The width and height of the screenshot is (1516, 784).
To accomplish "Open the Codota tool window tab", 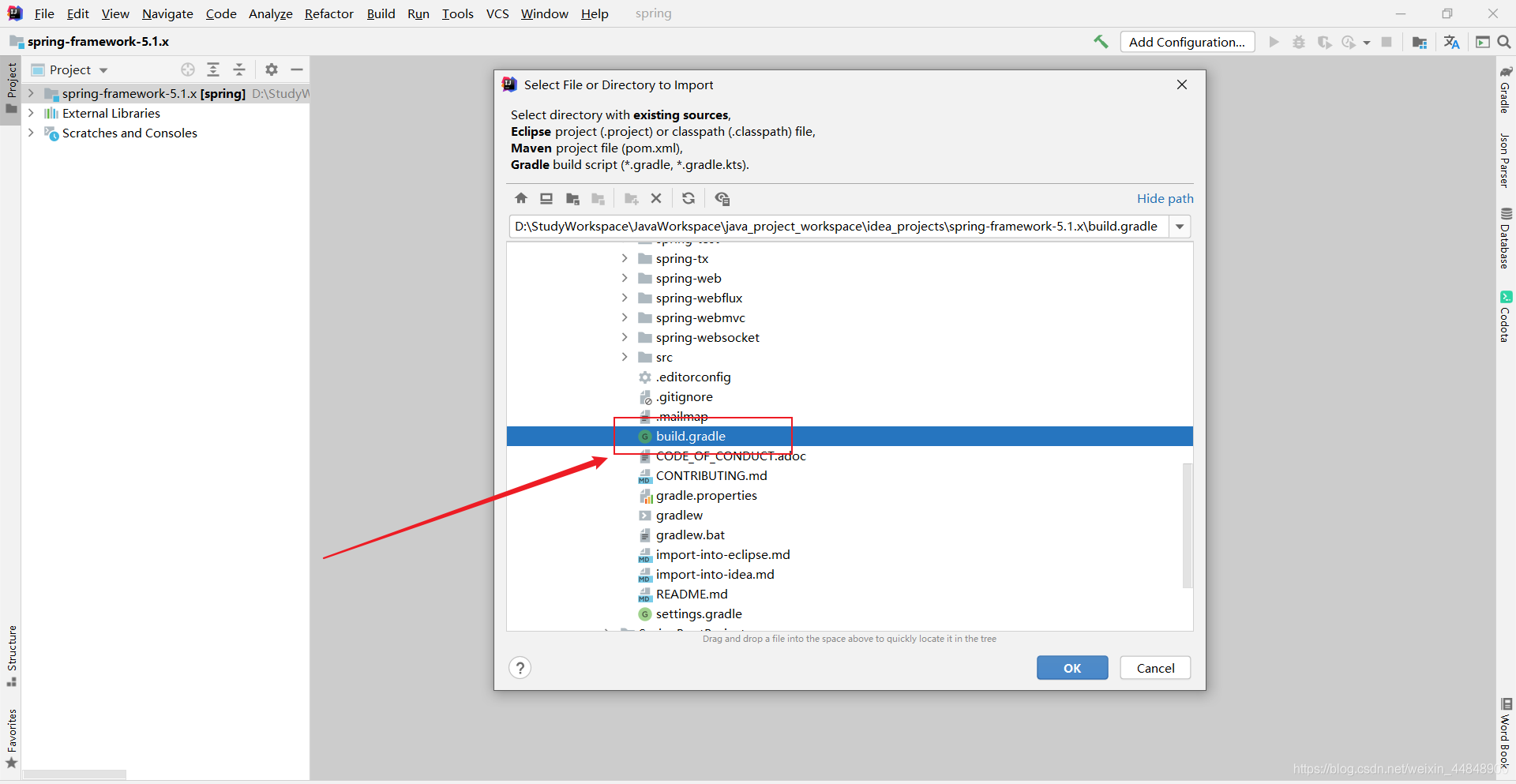I will (1506, 317).
